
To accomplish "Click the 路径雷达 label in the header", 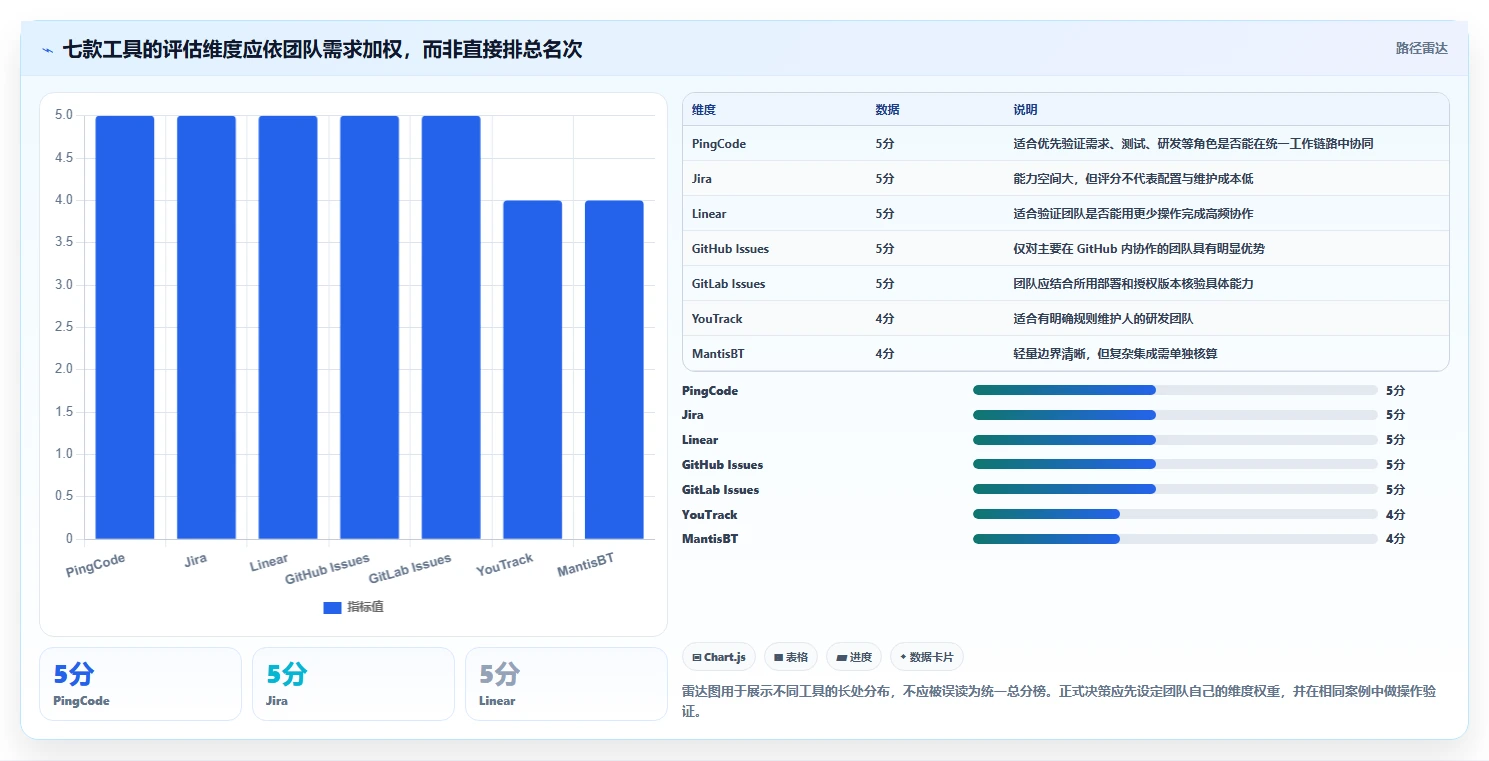I will (1421, 48).
